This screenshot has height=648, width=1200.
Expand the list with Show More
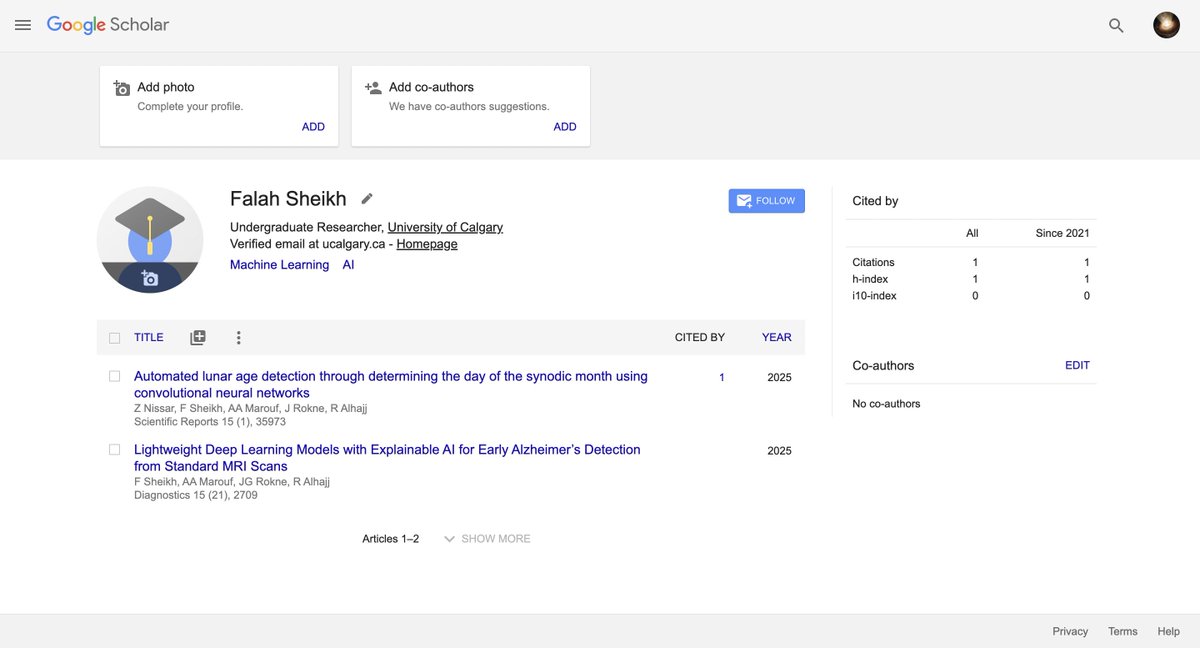pyautogui.click(x=487, y=539)
